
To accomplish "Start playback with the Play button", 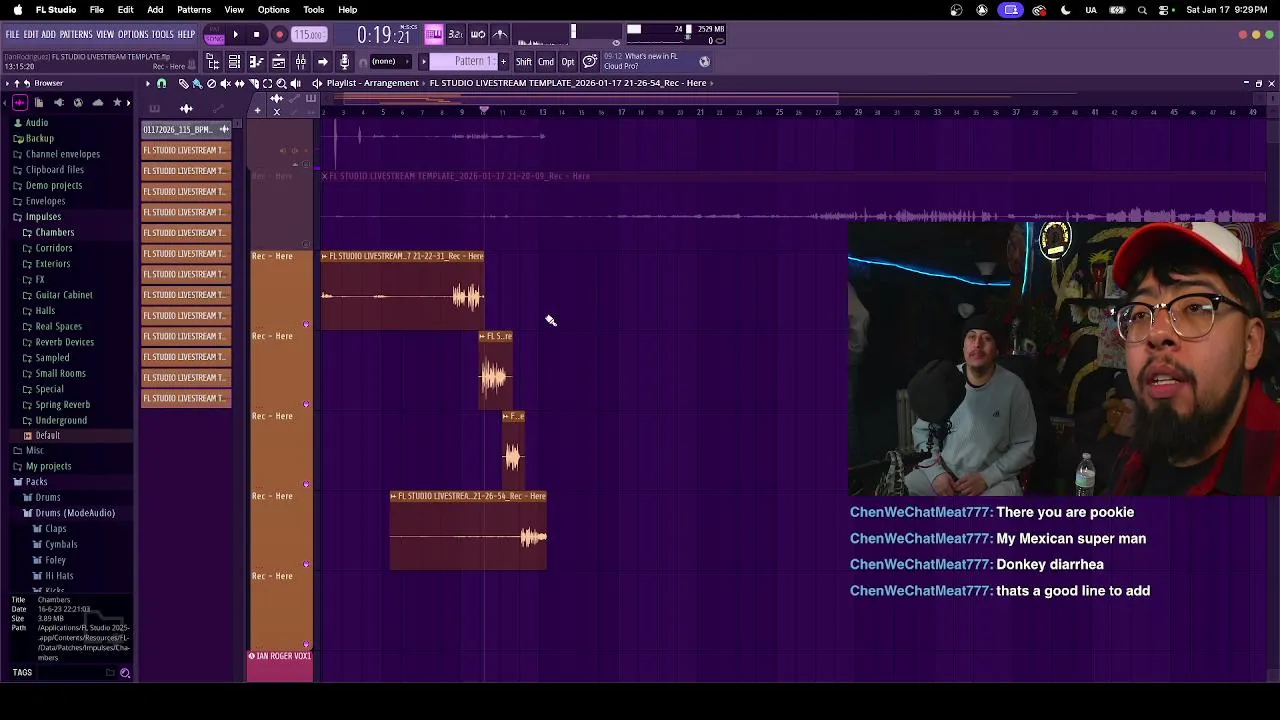I will click(236, 34).
